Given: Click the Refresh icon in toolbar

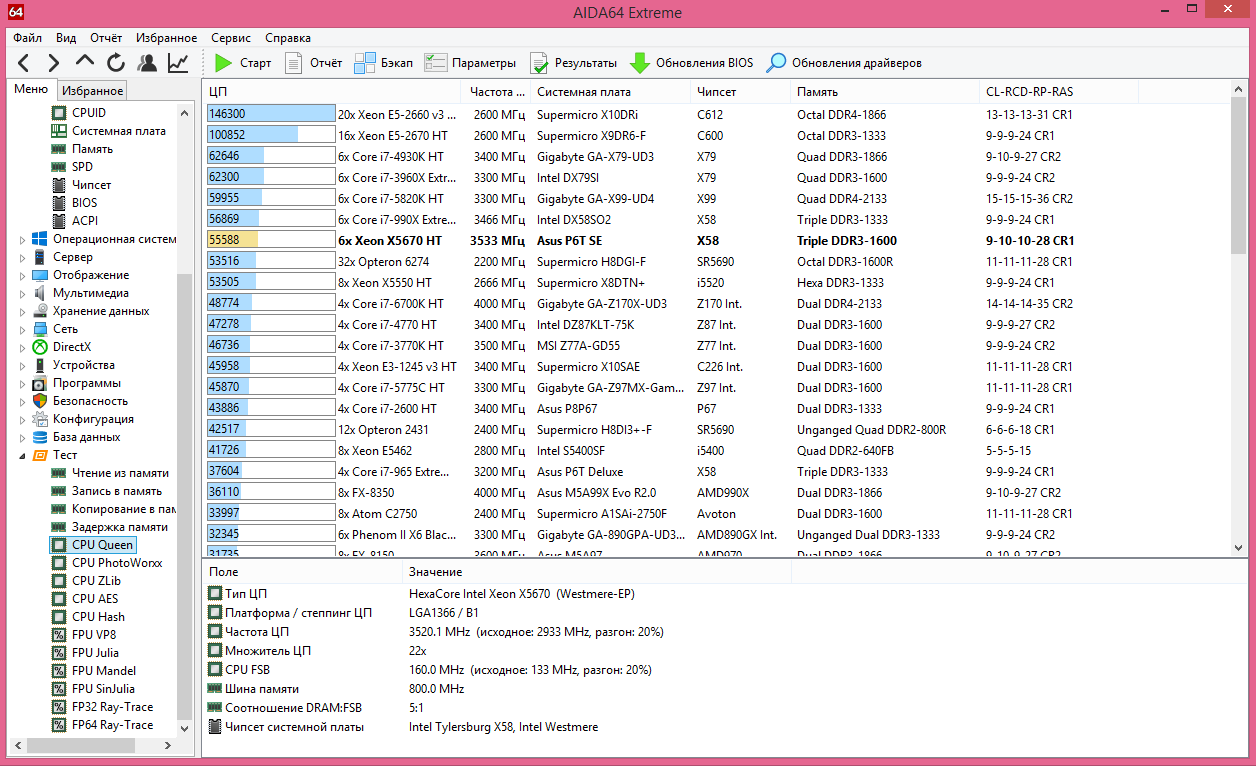Looking at the screenshot, I should 116,63.
